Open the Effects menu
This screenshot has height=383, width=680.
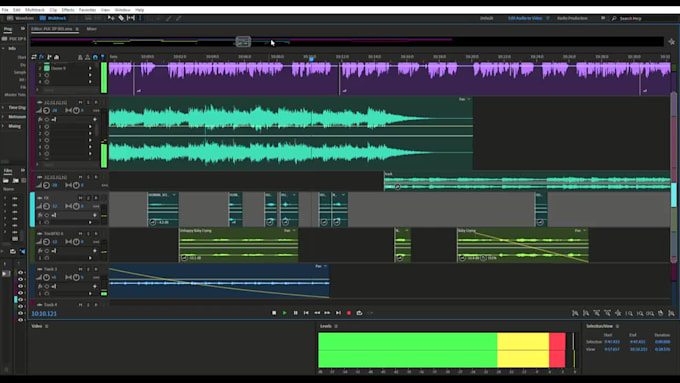(68, 10)
